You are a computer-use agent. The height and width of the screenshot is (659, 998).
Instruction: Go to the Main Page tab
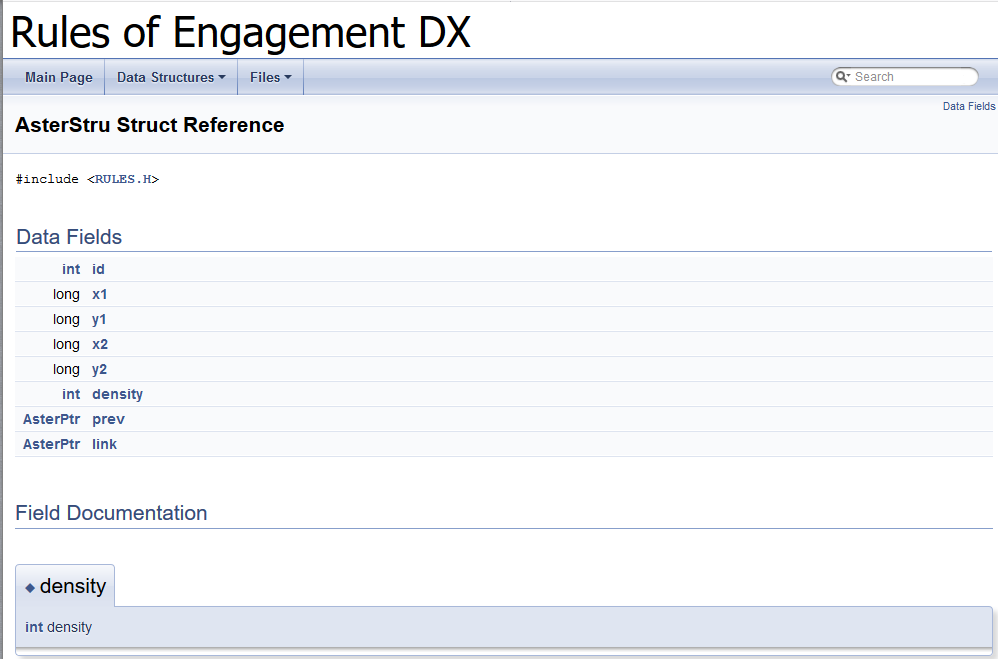coord(59,77)
